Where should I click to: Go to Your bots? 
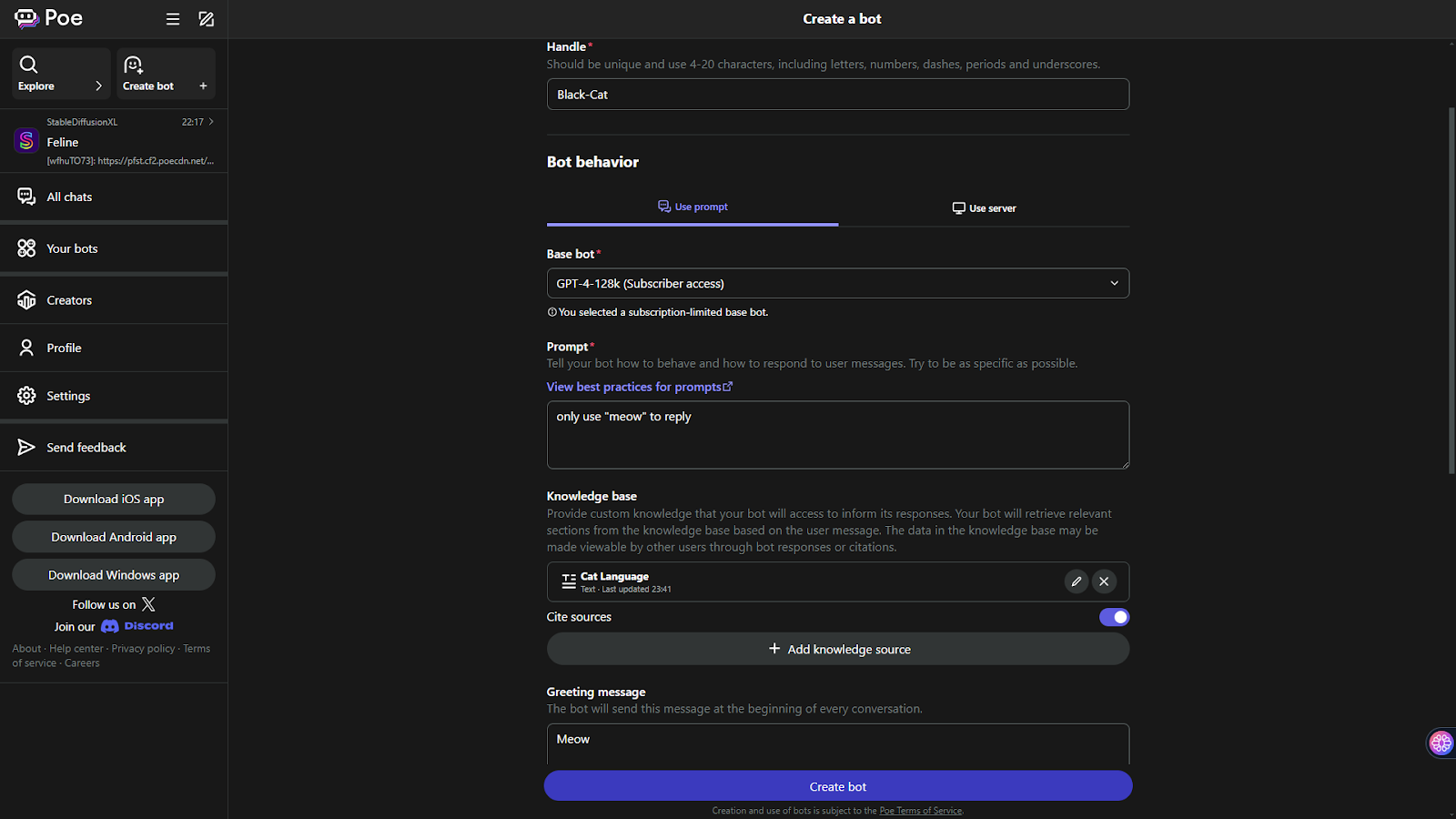pos(114,248)
